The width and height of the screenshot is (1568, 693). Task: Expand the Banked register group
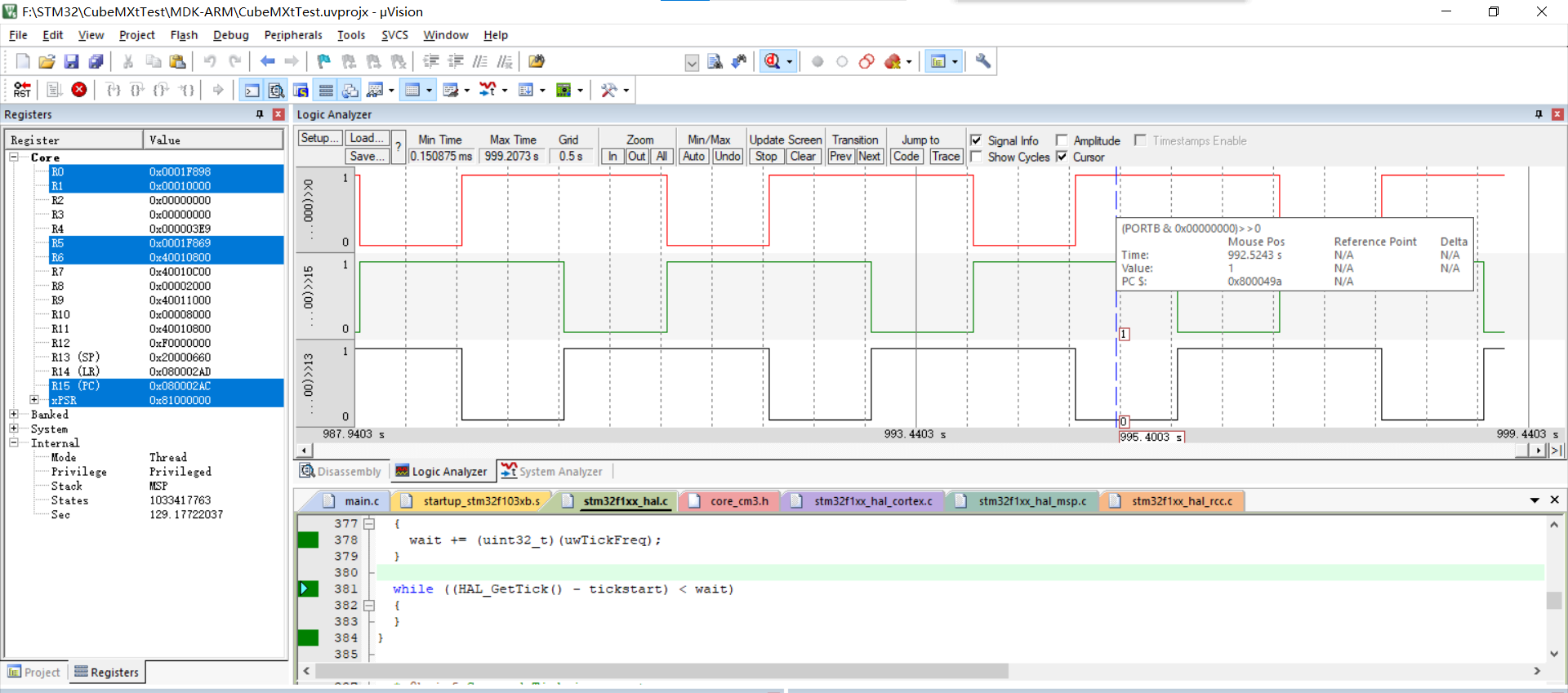click(14, 415)
